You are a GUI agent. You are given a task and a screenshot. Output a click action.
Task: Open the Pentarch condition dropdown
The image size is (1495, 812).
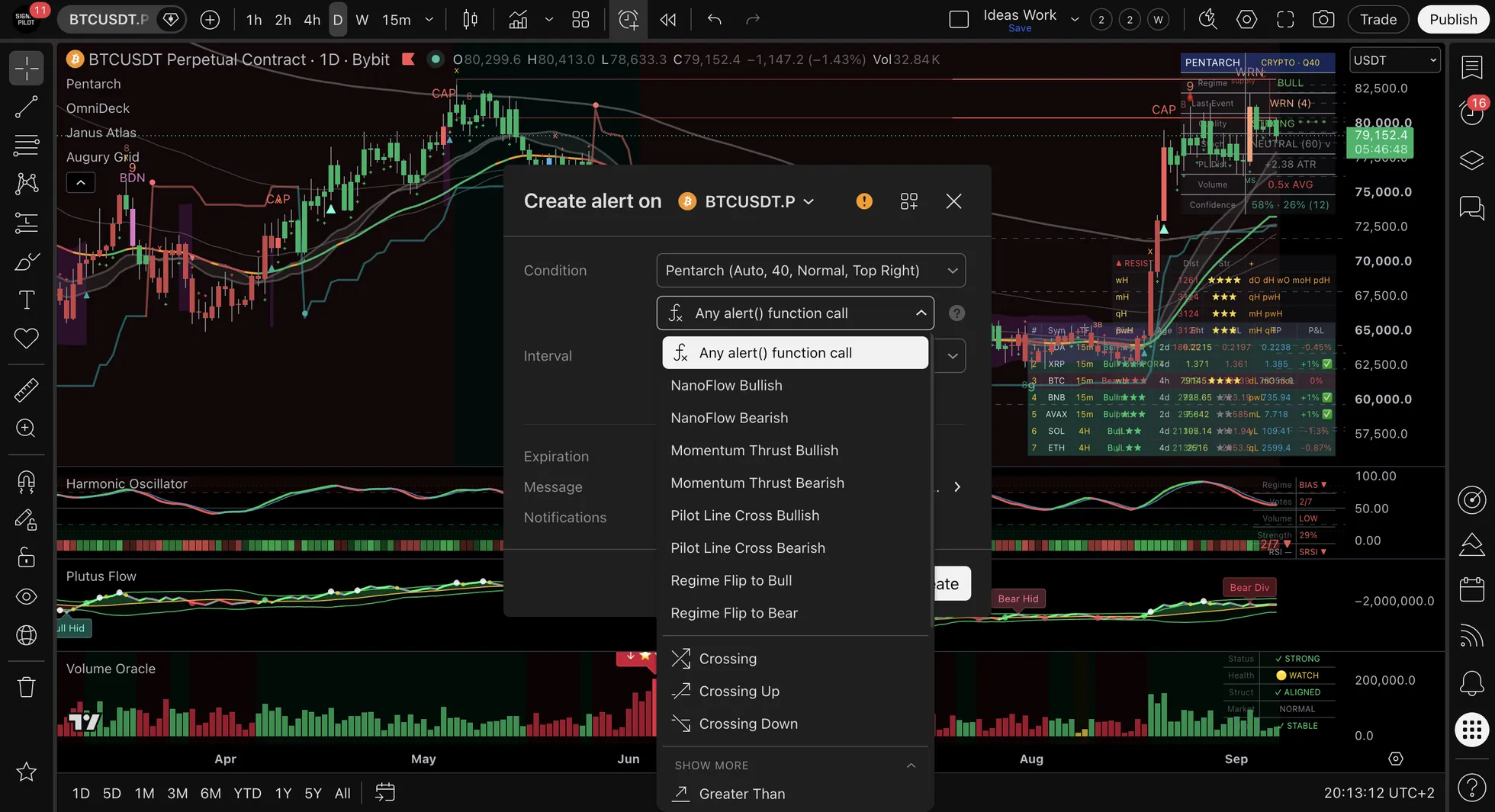pos(811,271)
